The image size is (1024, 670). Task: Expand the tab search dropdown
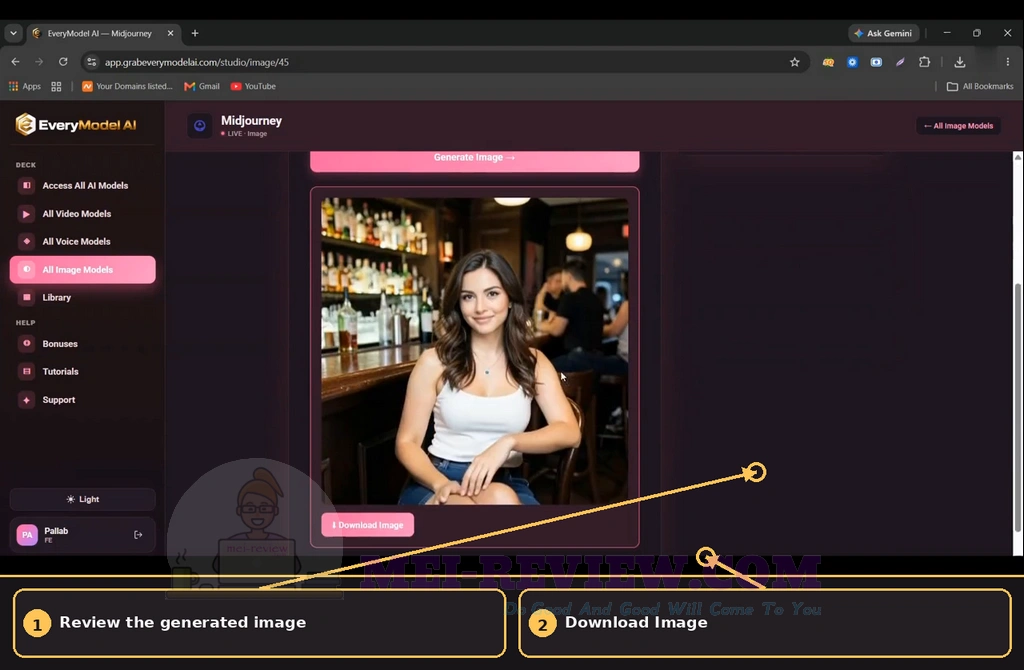pos(13,33)
